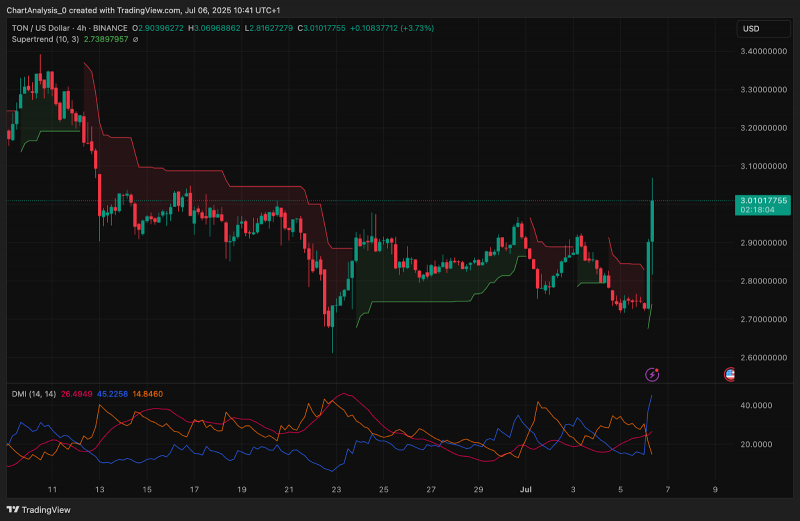Click the high price value H3.06968862

click(x=214, y=28)
